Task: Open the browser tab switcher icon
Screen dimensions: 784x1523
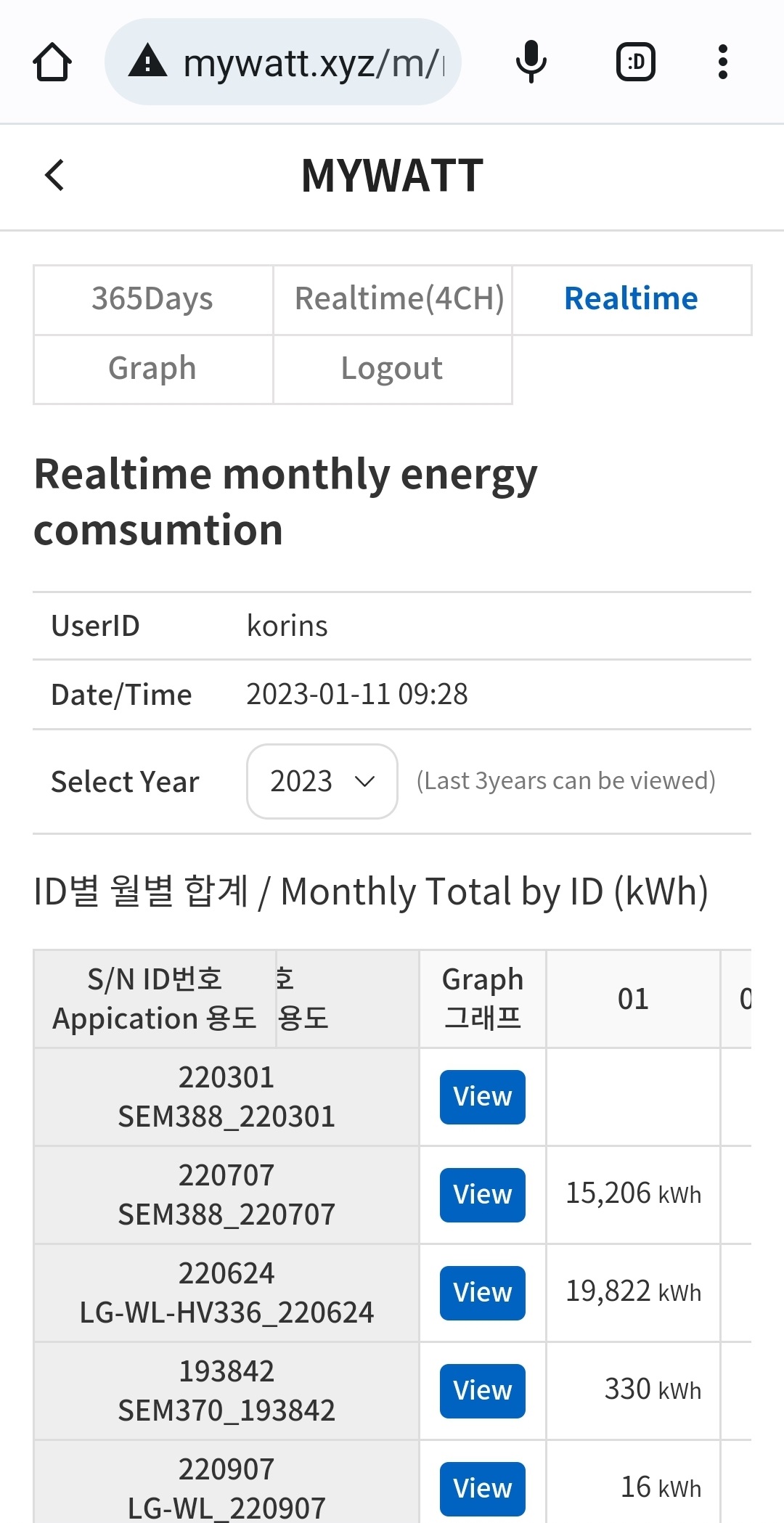Action: point(636,62)
